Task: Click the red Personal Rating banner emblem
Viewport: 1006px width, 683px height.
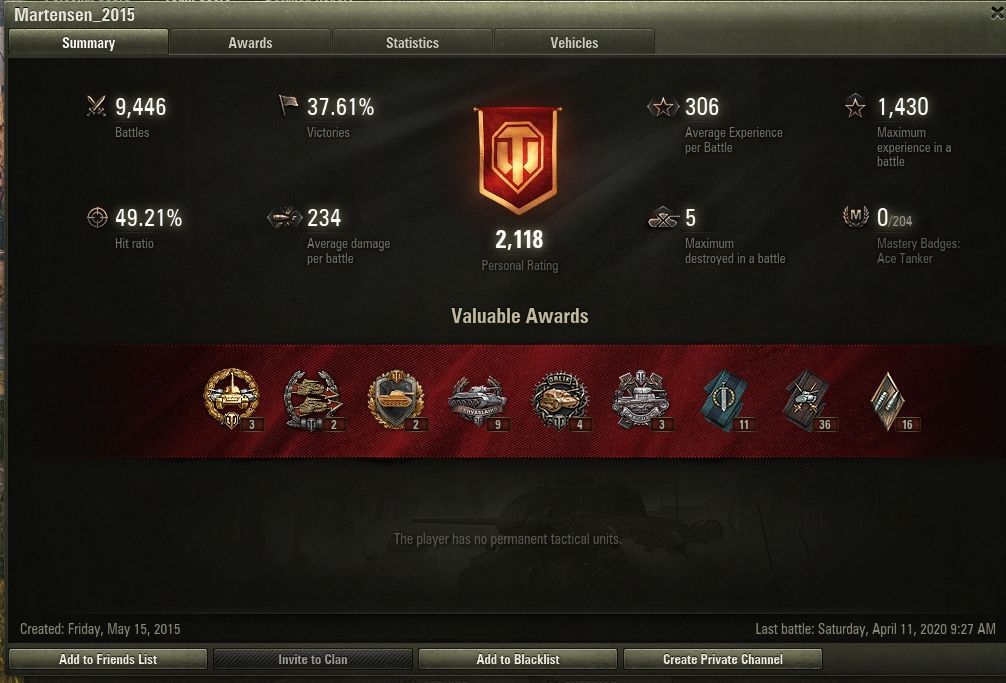Action: [518, 160]
